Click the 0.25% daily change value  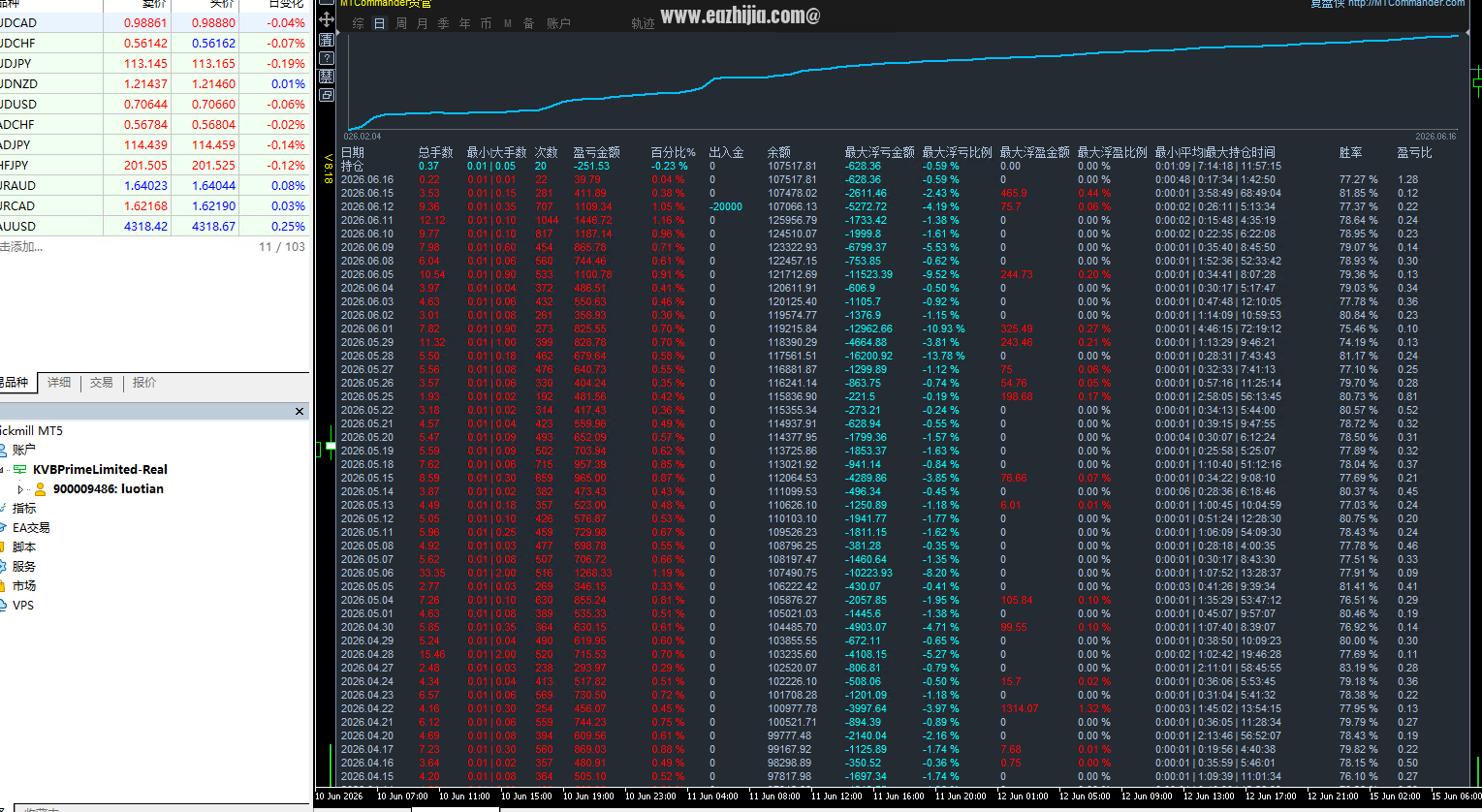pos(289,226)
